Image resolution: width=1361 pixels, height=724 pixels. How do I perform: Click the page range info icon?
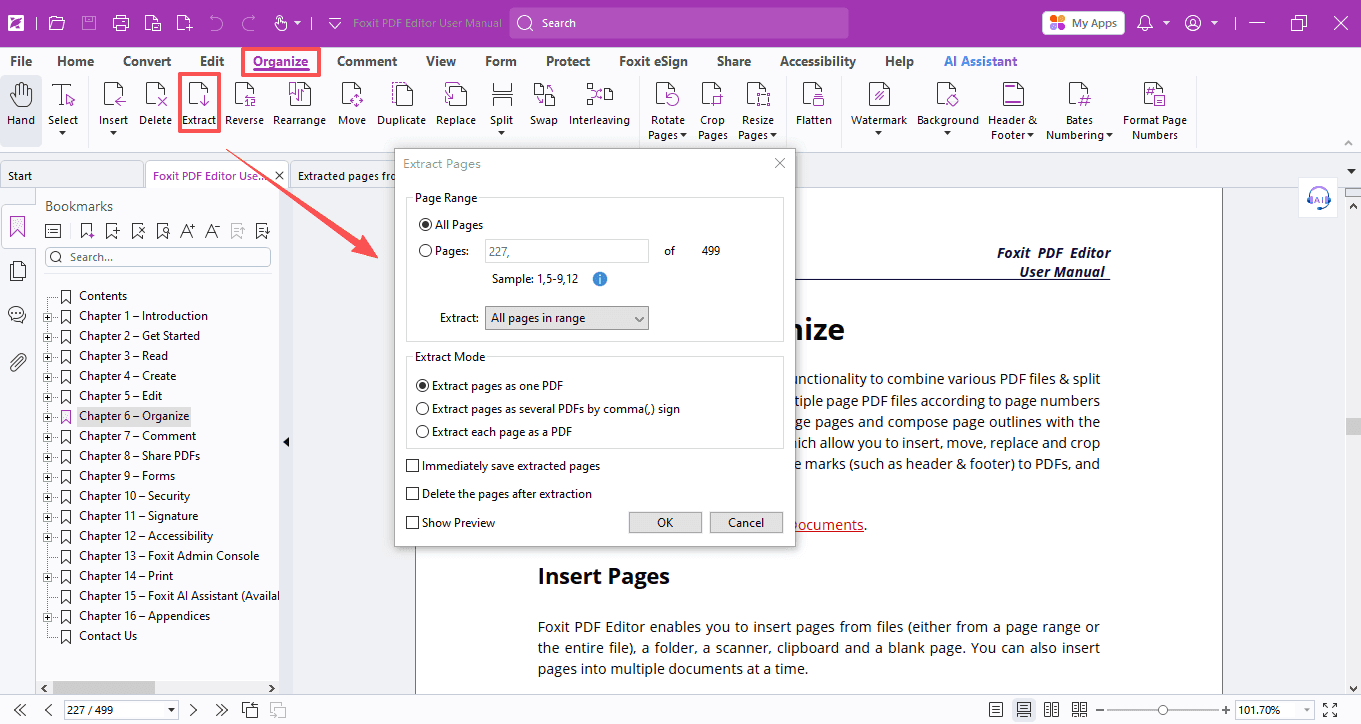click(x=601, y=279)
